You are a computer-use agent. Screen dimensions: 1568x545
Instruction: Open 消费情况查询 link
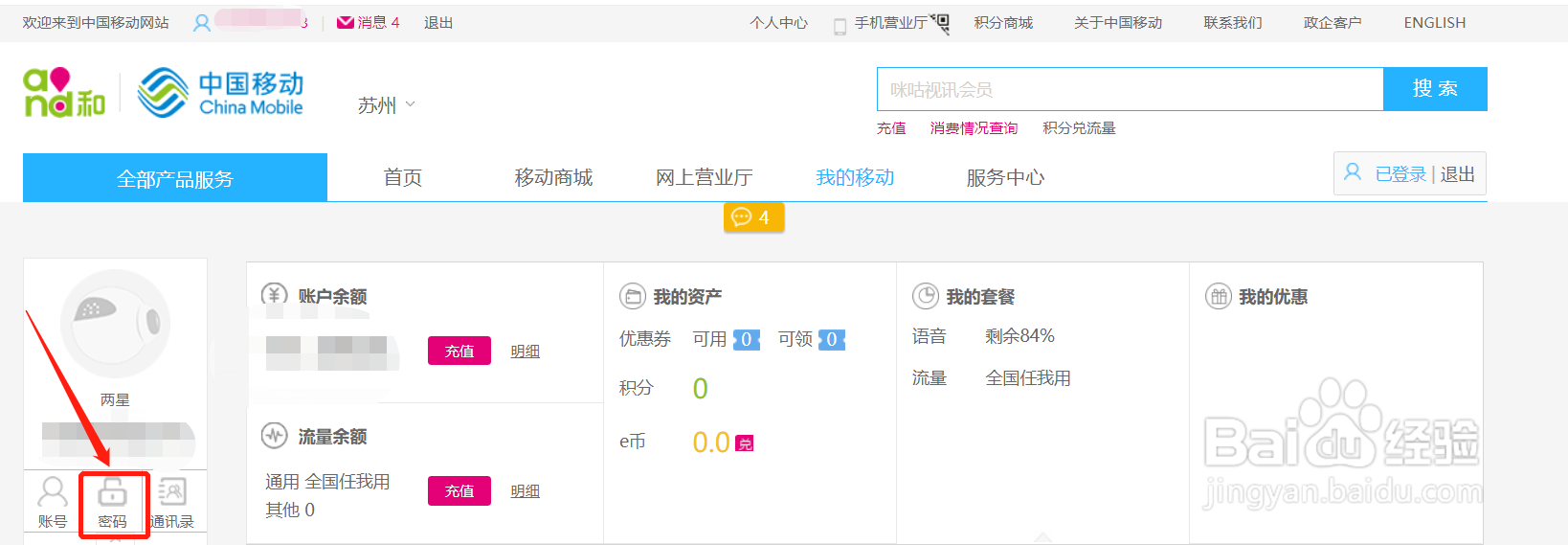pyautogui.click(x=974, y=128)
